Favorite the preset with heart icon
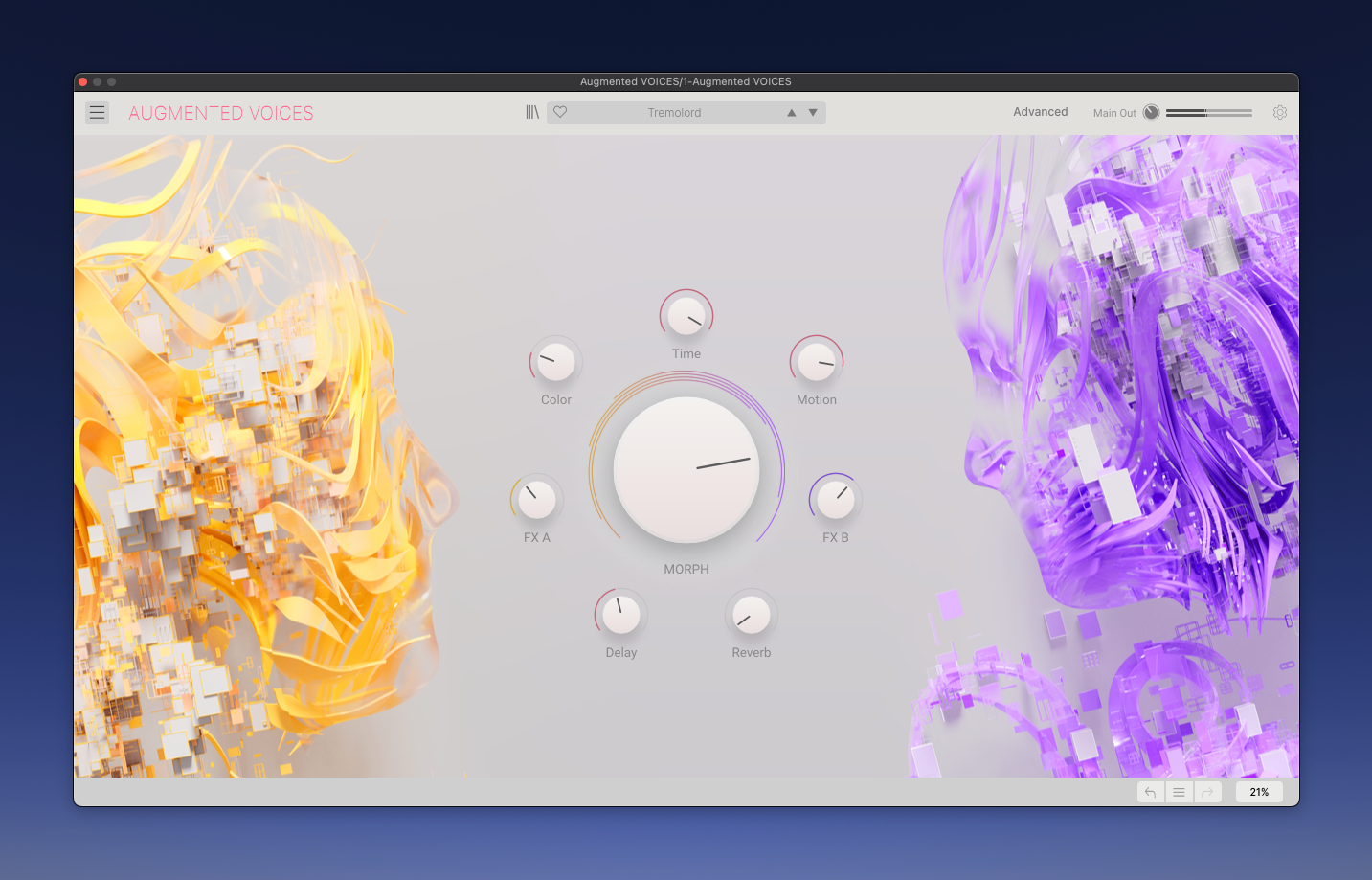 pyautogui.click(x=561, y=113)
